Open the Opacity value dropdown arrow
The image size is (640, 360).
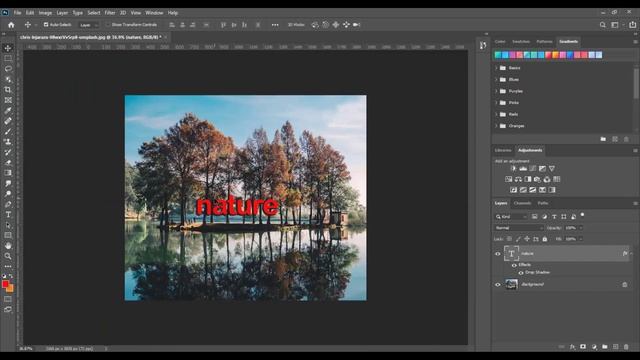point(581,228)
